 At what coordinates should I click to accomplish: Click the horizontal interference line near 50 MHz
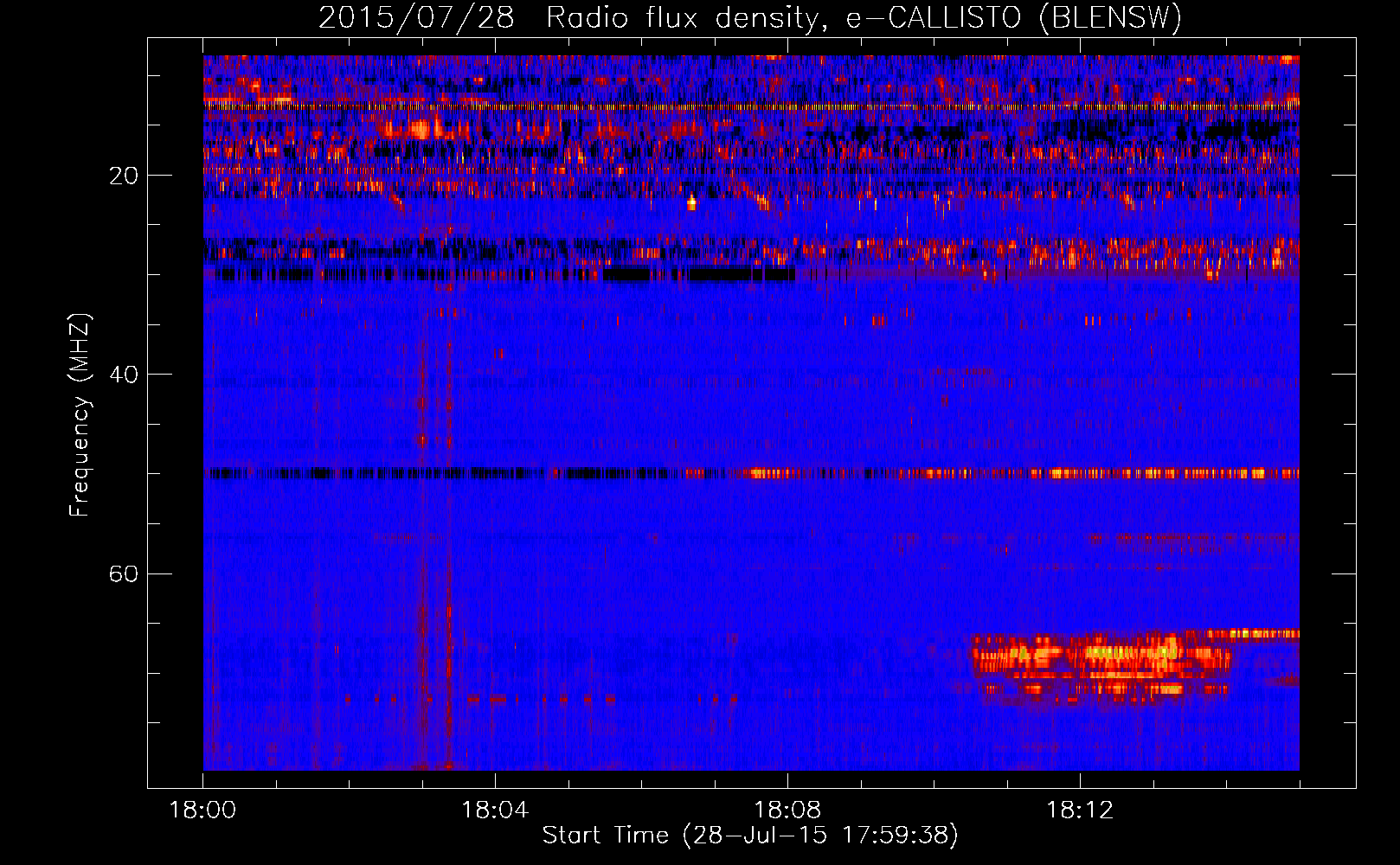753,473
